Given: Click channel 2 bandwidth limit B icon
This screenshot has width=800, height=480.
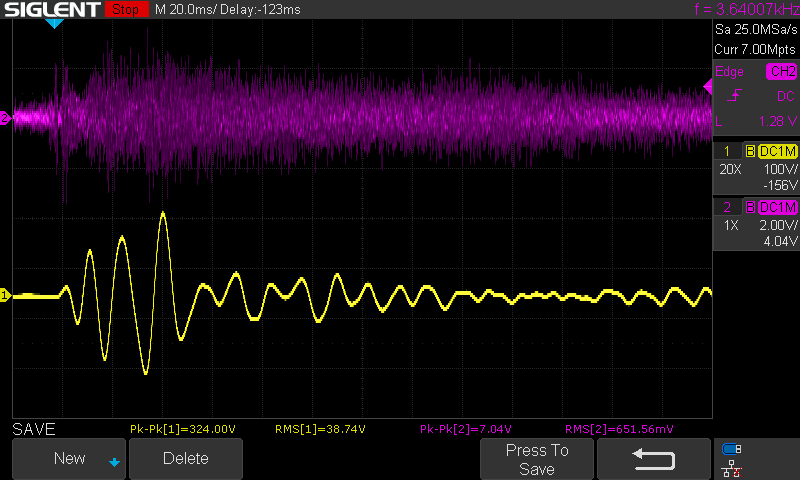Looking at the screenshot, I should pos(750,207).
